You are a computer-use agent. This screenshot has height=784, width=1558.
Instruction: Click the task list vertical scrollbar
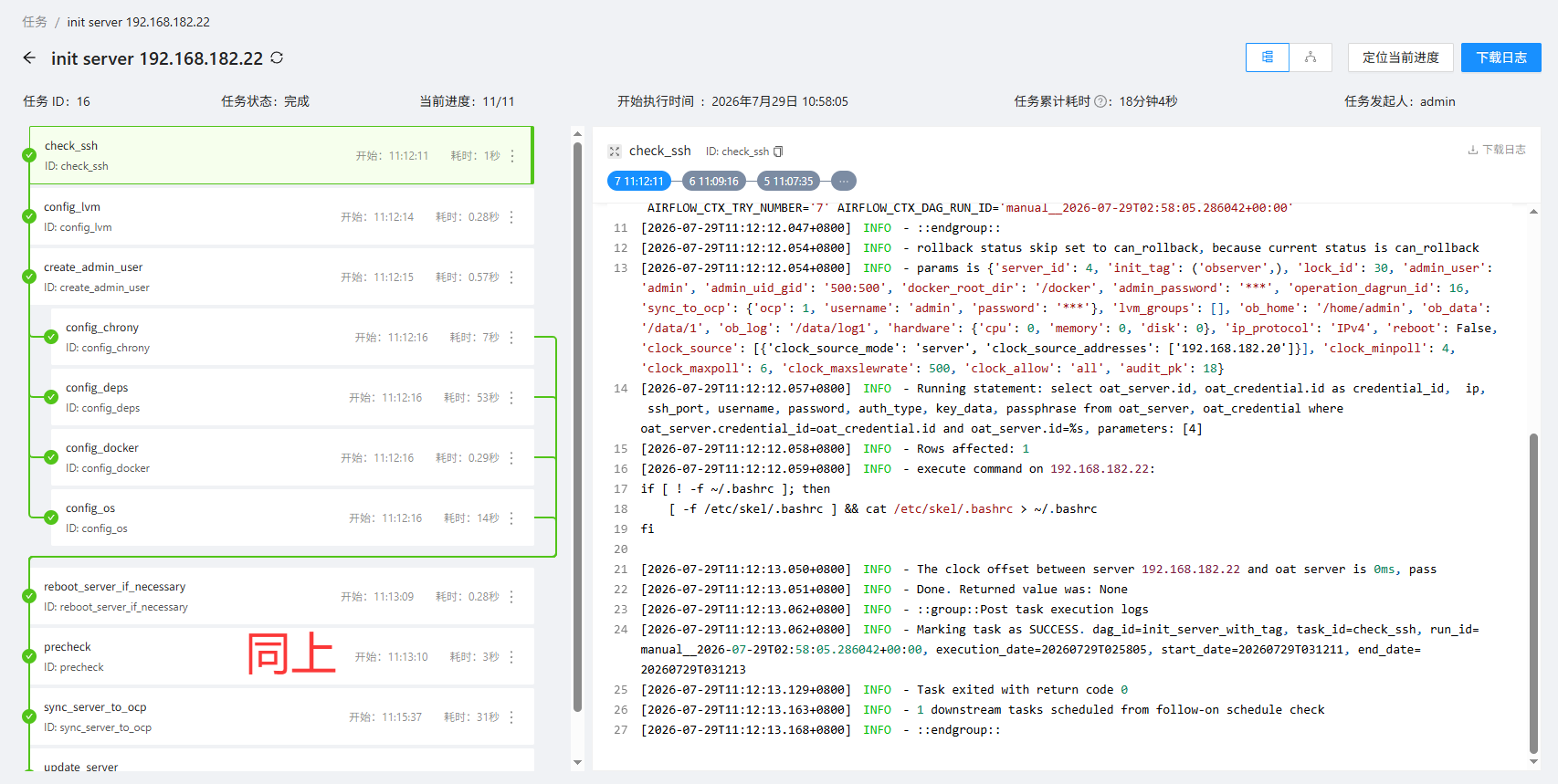tap(577, 426)
